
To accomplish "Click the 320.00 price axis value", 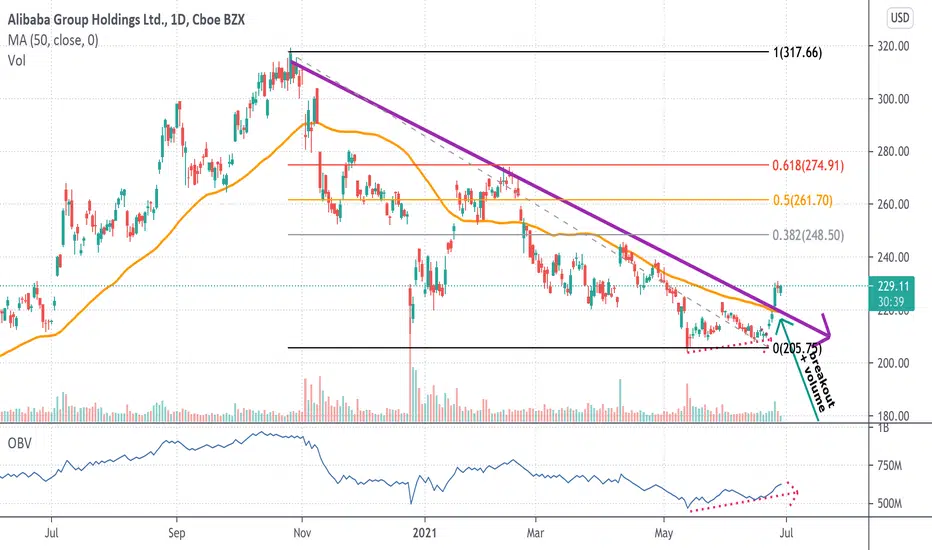I will (x=893, y=46).
